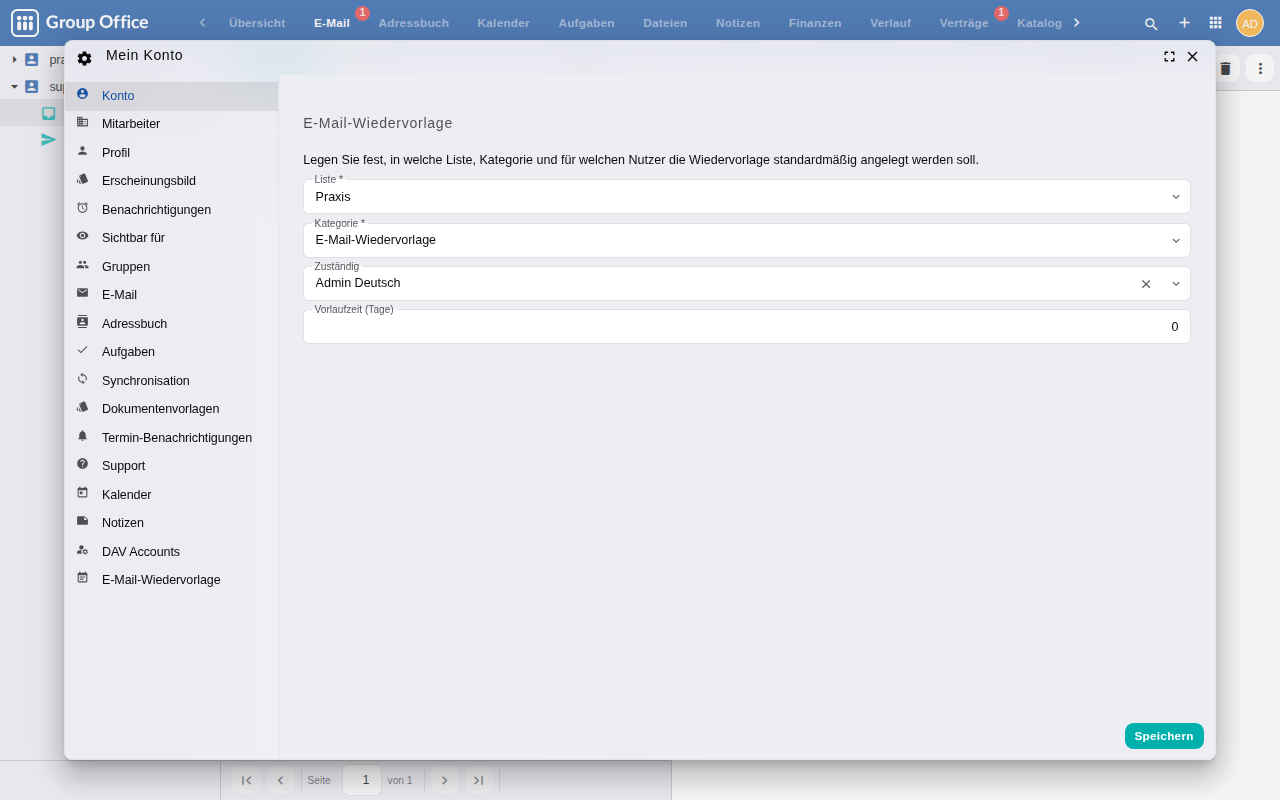Select DAV Accounts in the sidebar

point(171,552)
